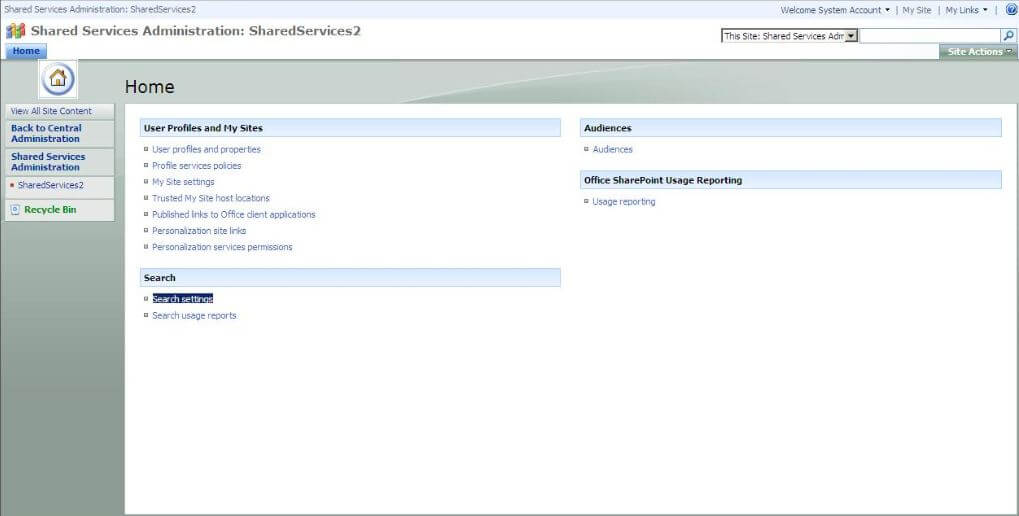Open Personalization site links
Image resolution: width=1019 pixels, height=516 pixels.
click(x=199, y=231)
